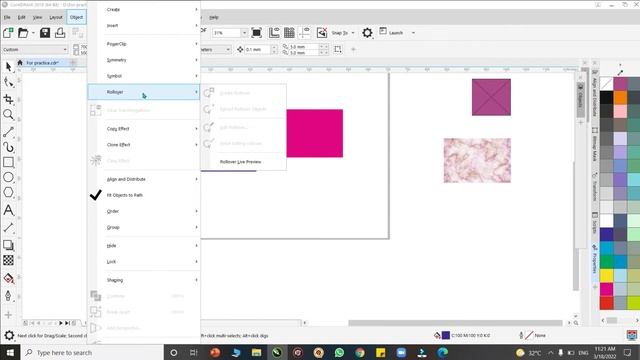
Task: Choose Rollover Live Preview
Action: tap(244, 162)
